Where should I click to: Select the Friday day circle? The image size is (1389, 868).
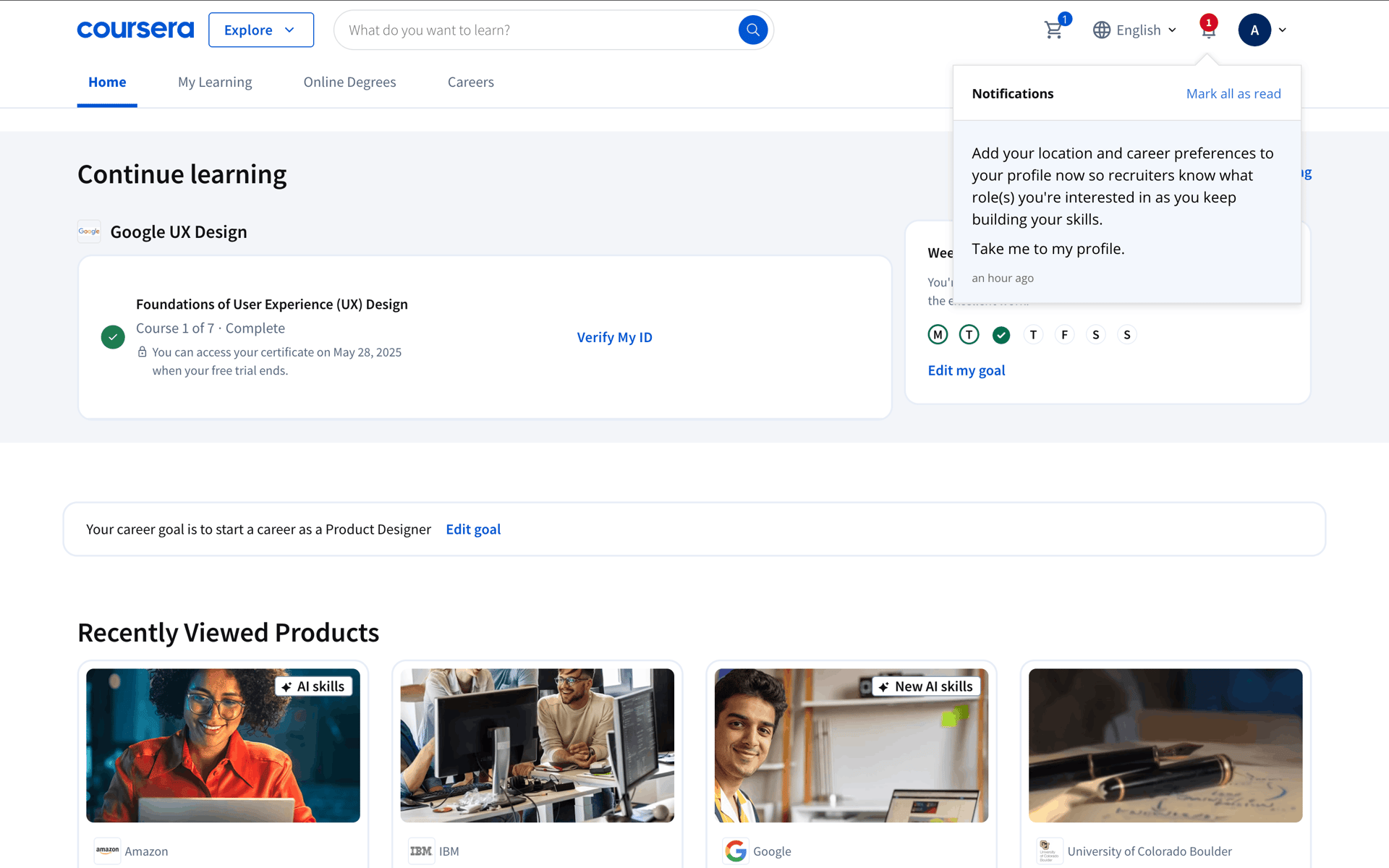point(1064,335)
